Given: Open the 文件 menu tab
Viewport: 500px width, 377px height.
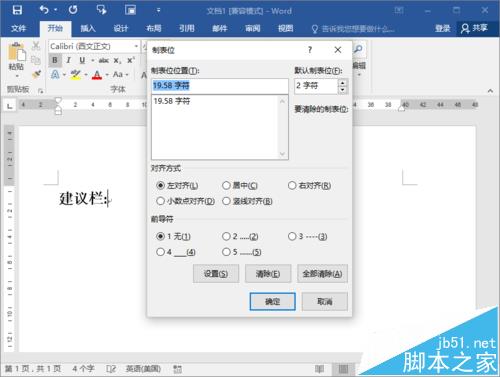Looking at the screenshot, I should [18, 28].
